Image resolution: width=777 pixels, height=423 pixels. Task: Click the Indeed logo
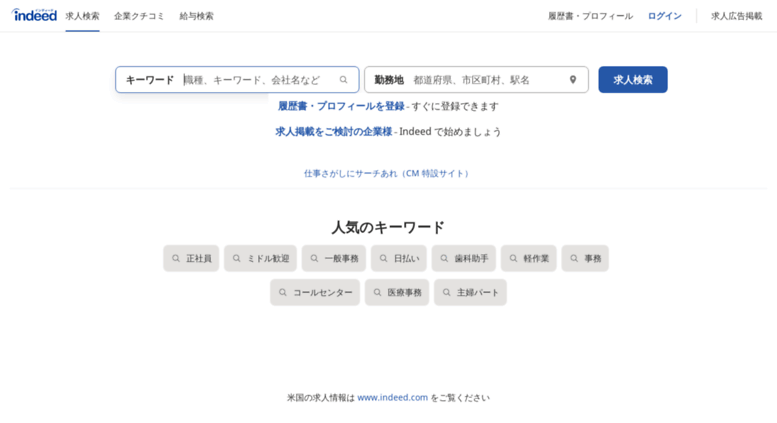pos(34,15)
